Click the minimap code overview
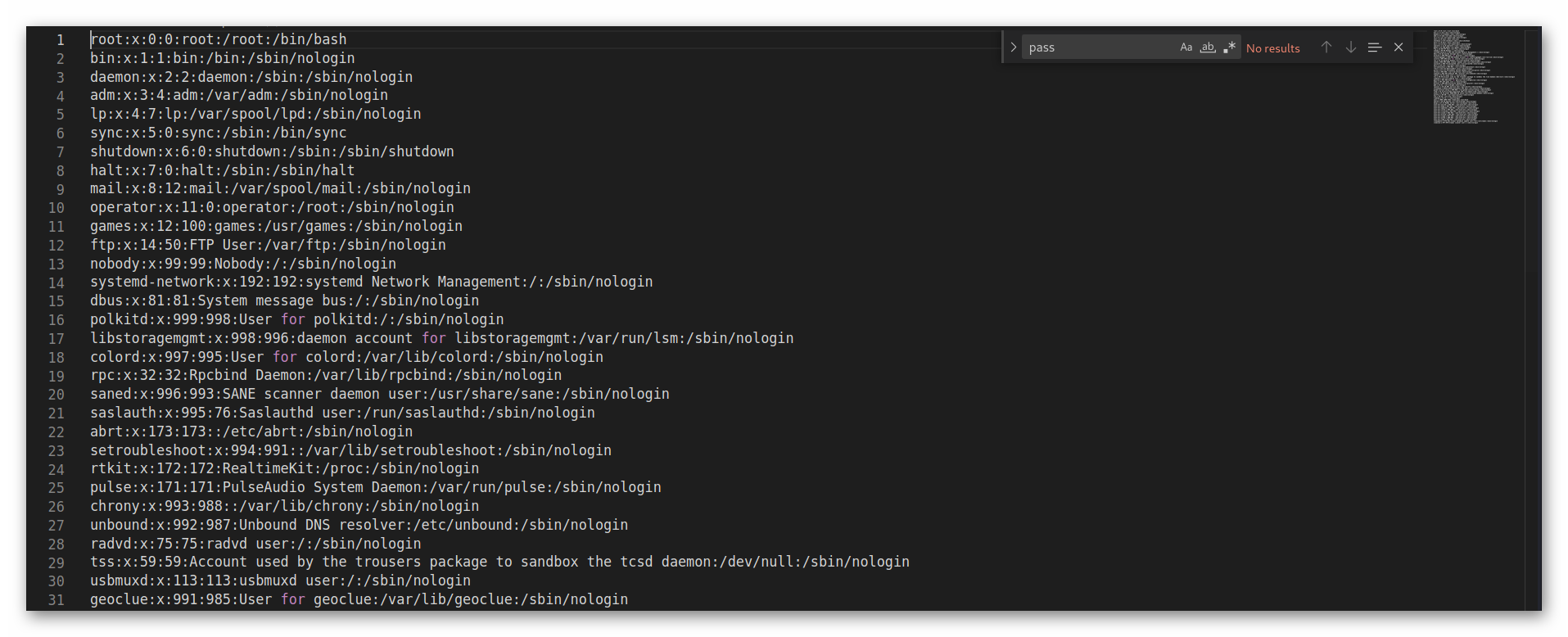The height and width of the screenshot is (637, 1568). pyautogui.click(x=1474, y=77)
